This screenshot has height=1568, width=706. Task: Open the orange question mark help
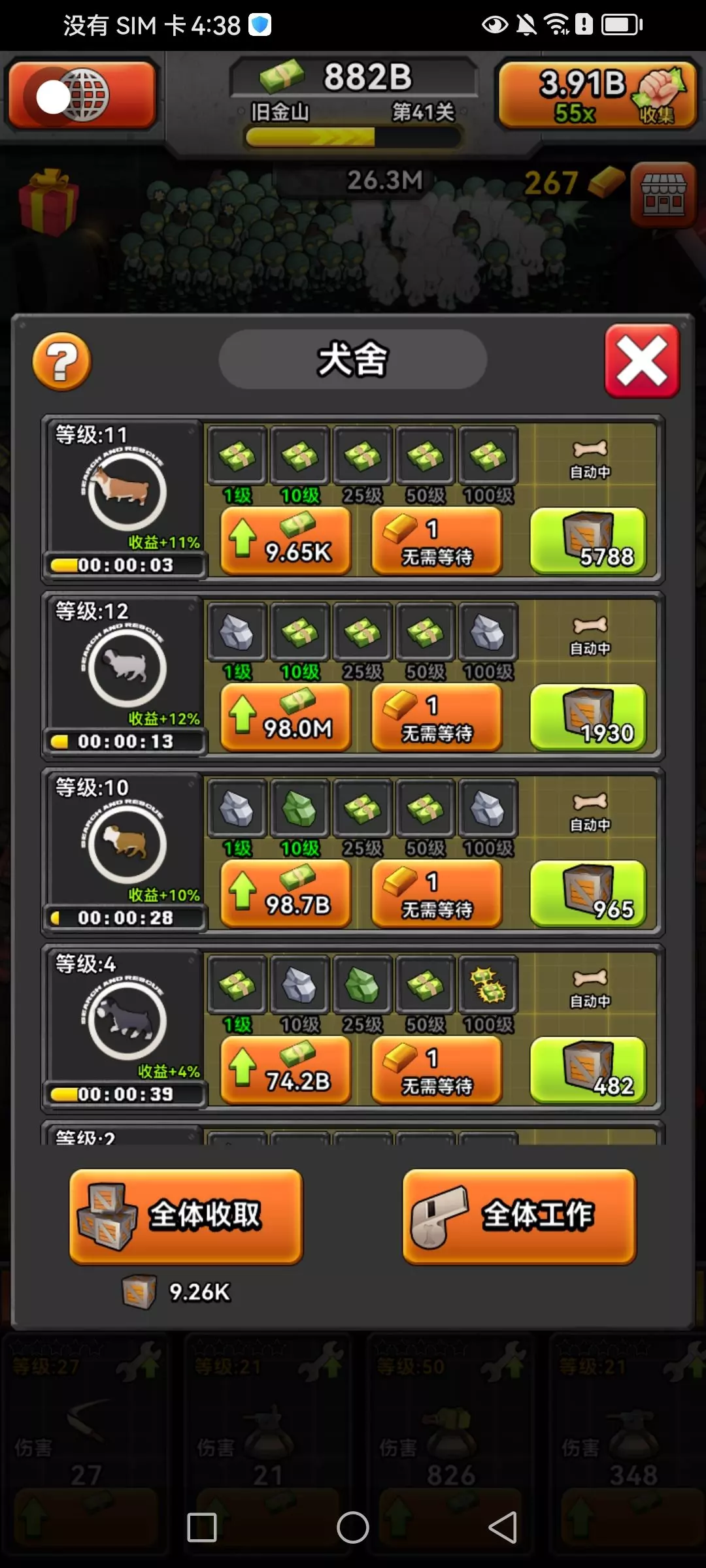coord(62,361)
